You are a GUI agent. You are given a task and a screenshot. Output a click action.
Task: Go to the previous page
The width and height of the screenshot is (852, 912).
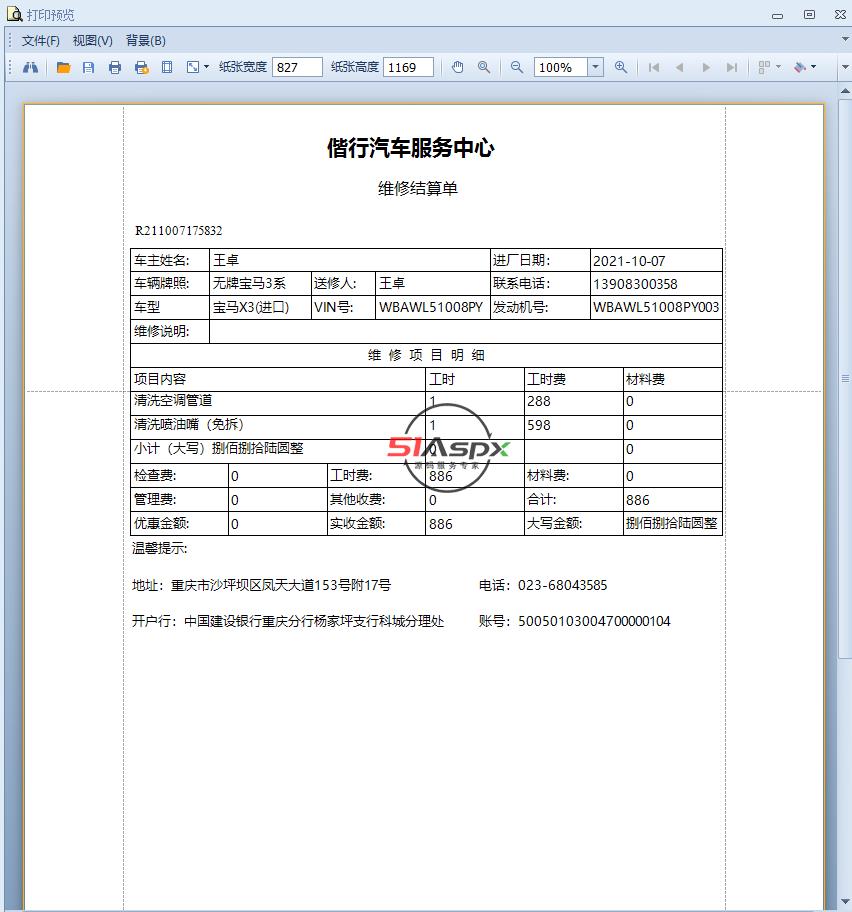[679, 67]
